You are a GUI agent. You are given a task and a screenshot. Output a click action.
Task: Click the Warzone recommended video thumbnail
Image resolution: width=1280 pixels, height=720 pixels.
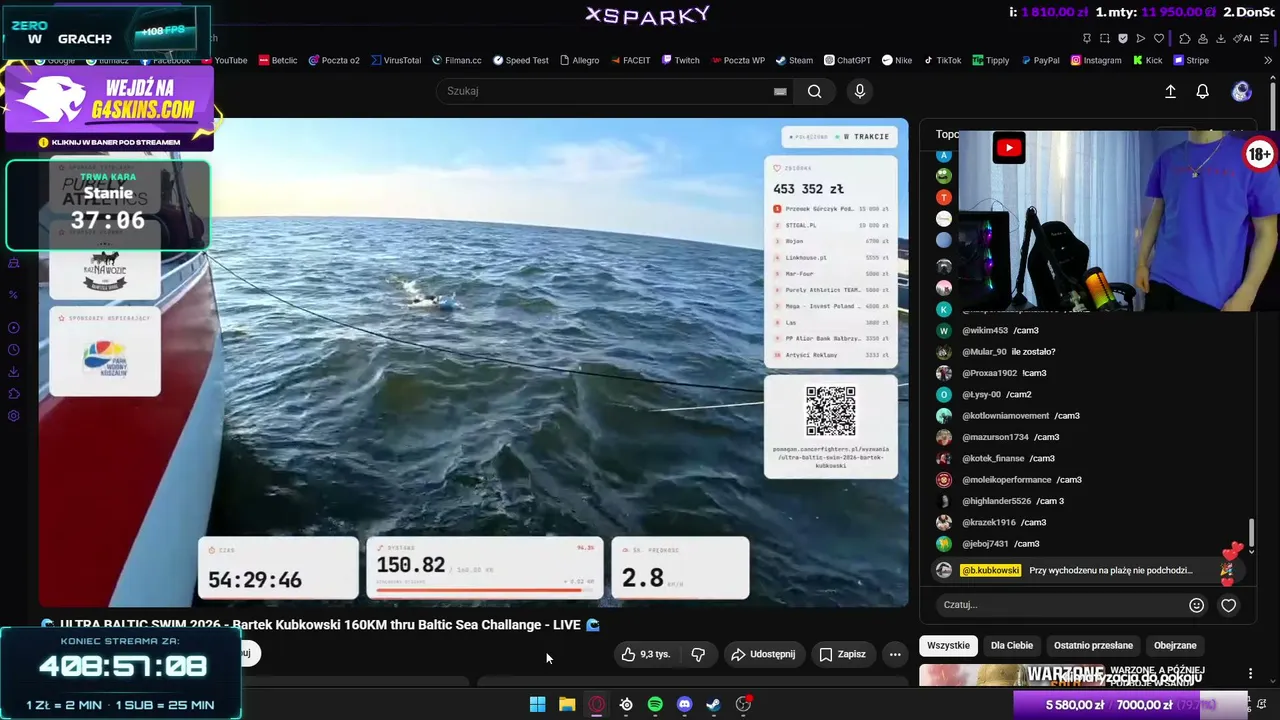(1012, 676)
